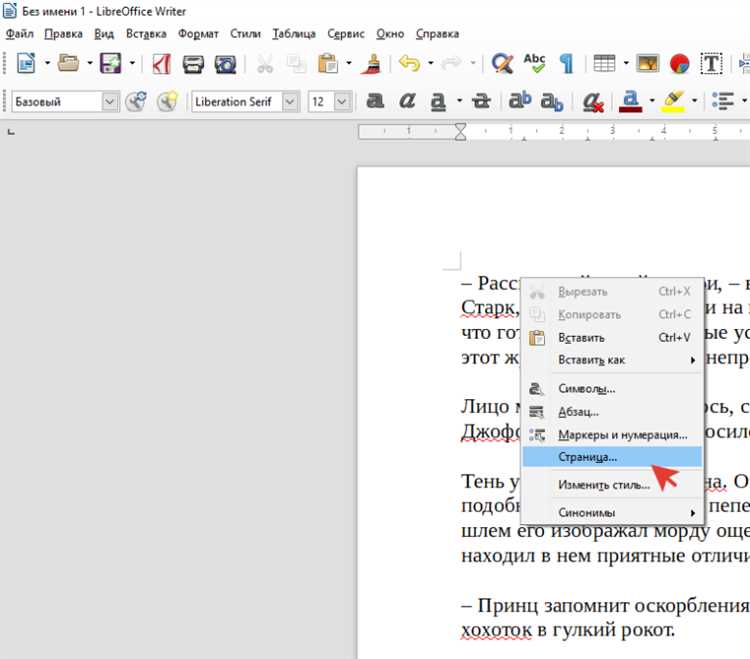
Task: Open the Сервис menu
Action: point(346,34)
